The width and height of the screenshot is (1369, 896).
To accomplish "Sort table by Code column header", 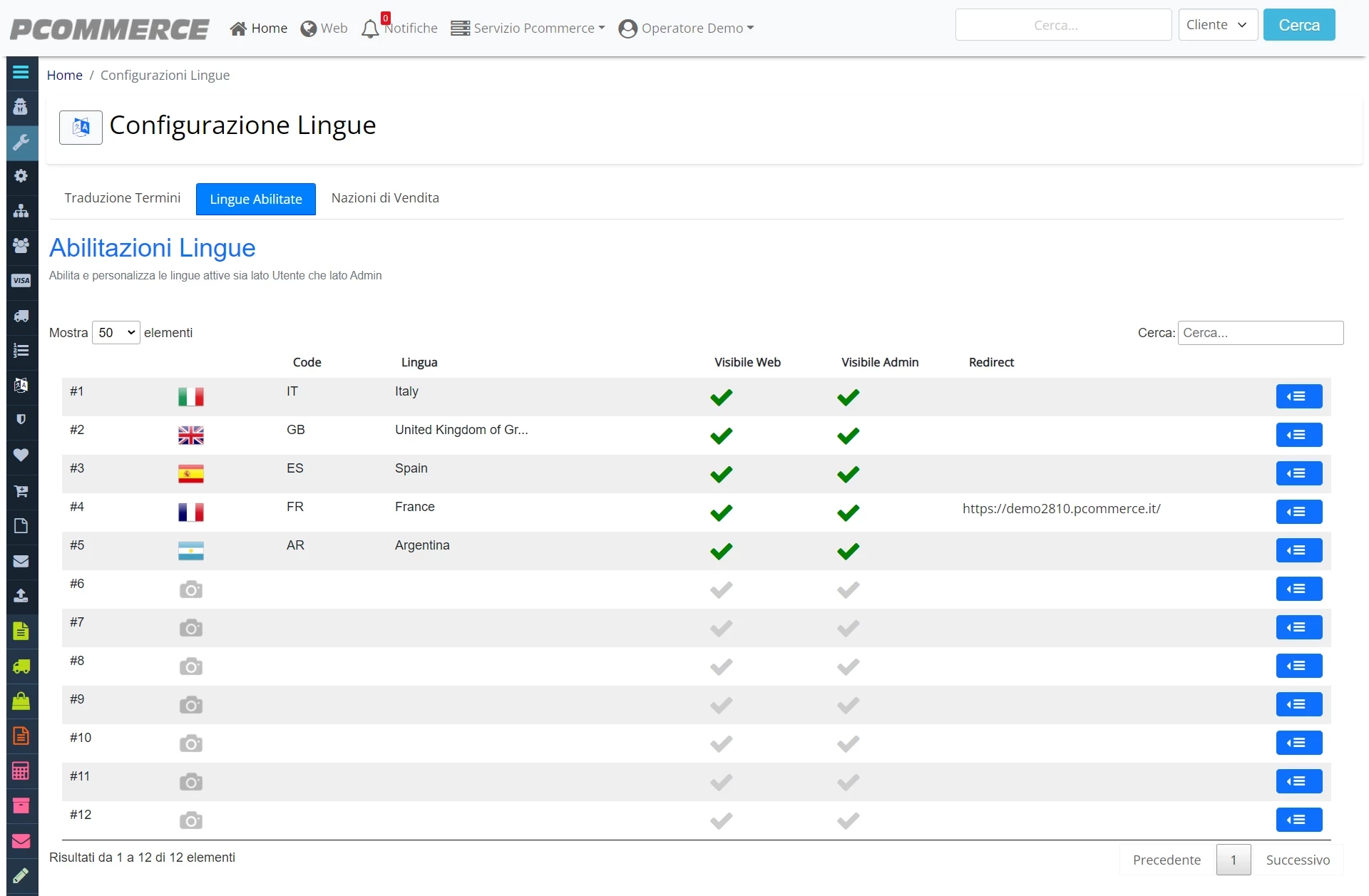I will tap(307, 362).
